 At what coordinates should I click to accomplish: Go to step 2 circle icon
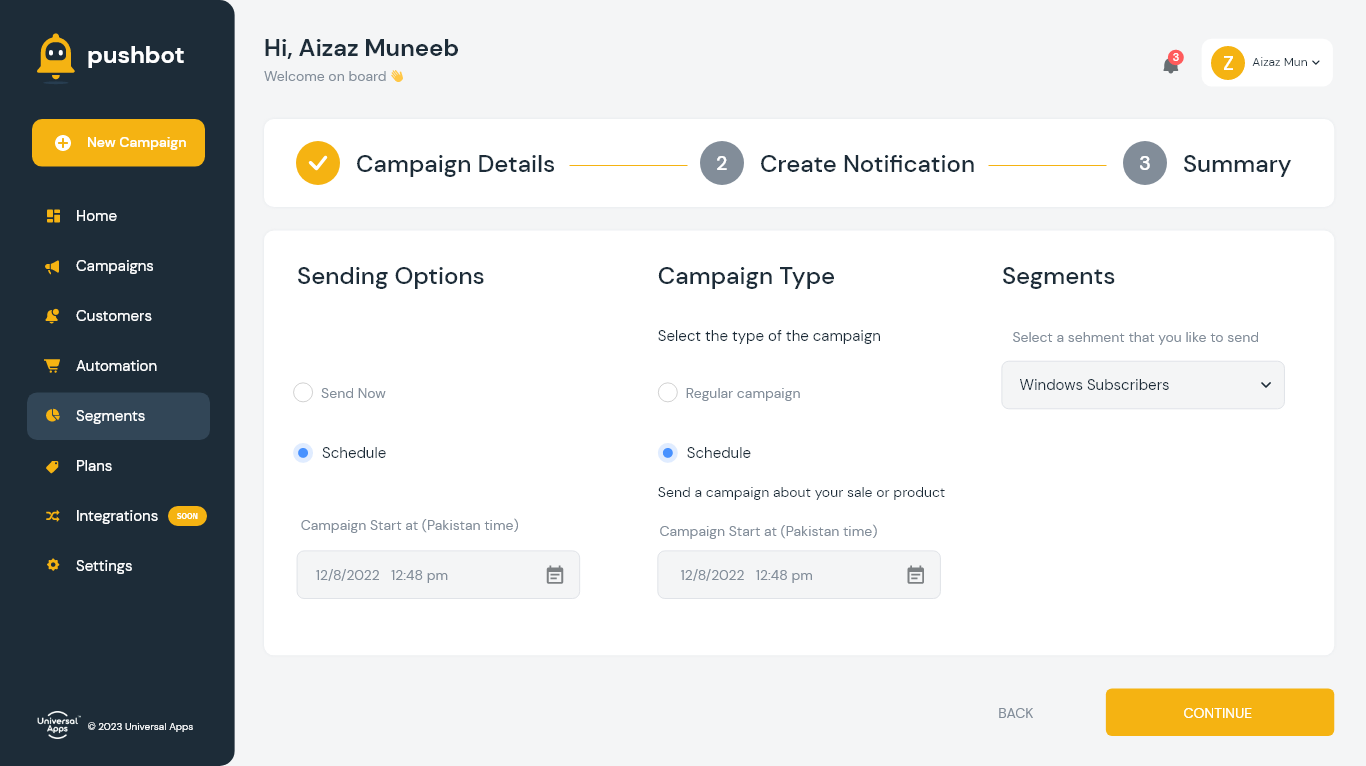722,163
